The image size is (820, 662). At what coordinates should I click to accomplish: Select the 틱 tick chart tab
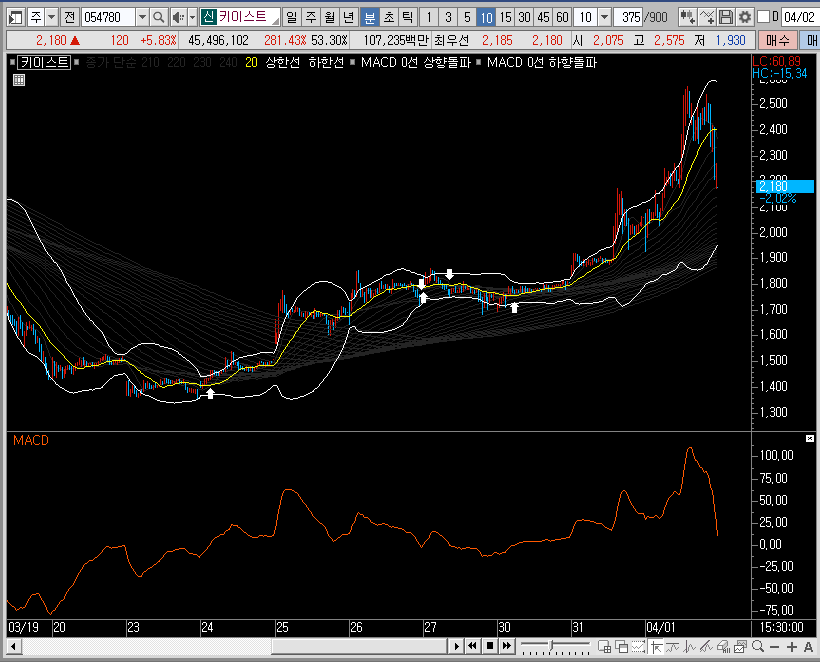click(x=407, y=17)
